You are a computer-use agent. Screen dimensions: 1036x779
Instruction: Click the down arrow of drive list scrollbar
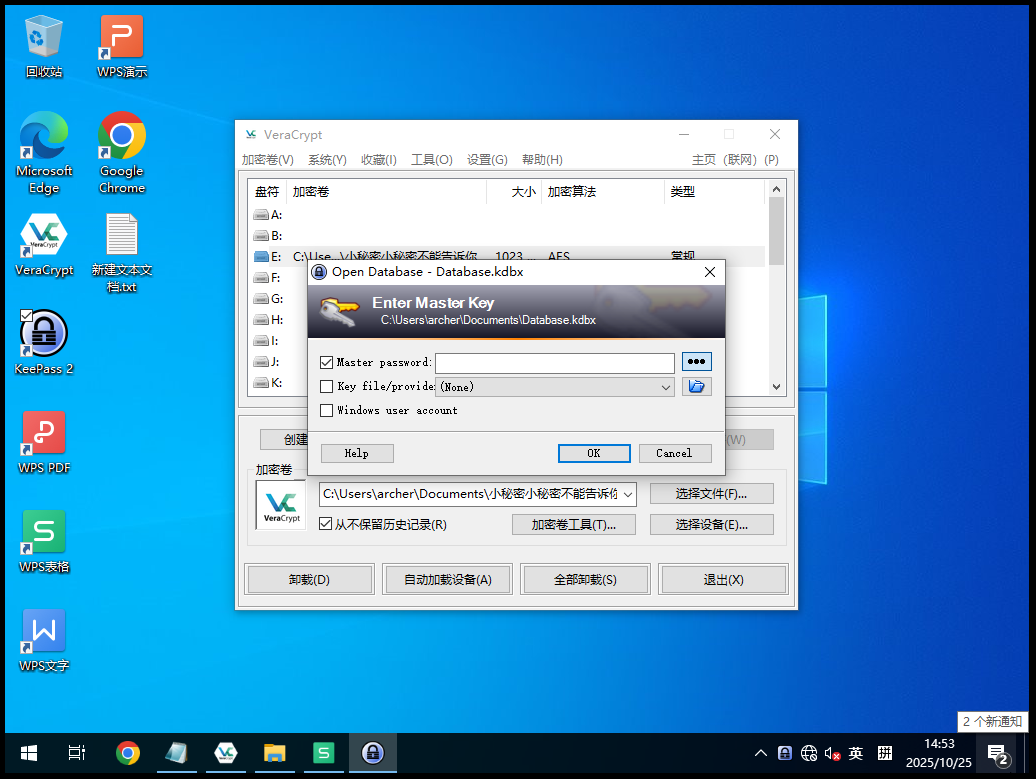point(777,387)
